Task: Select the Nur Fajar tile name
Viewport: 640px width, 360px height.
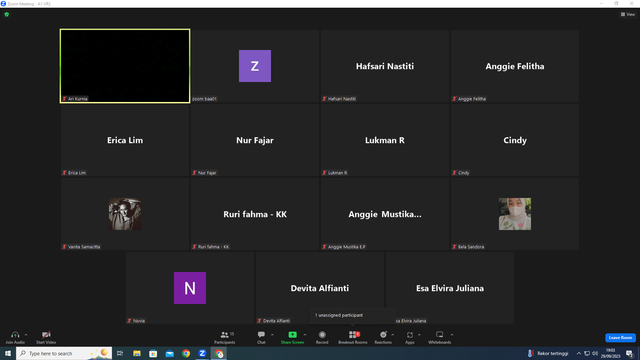Action: [255, 140]
